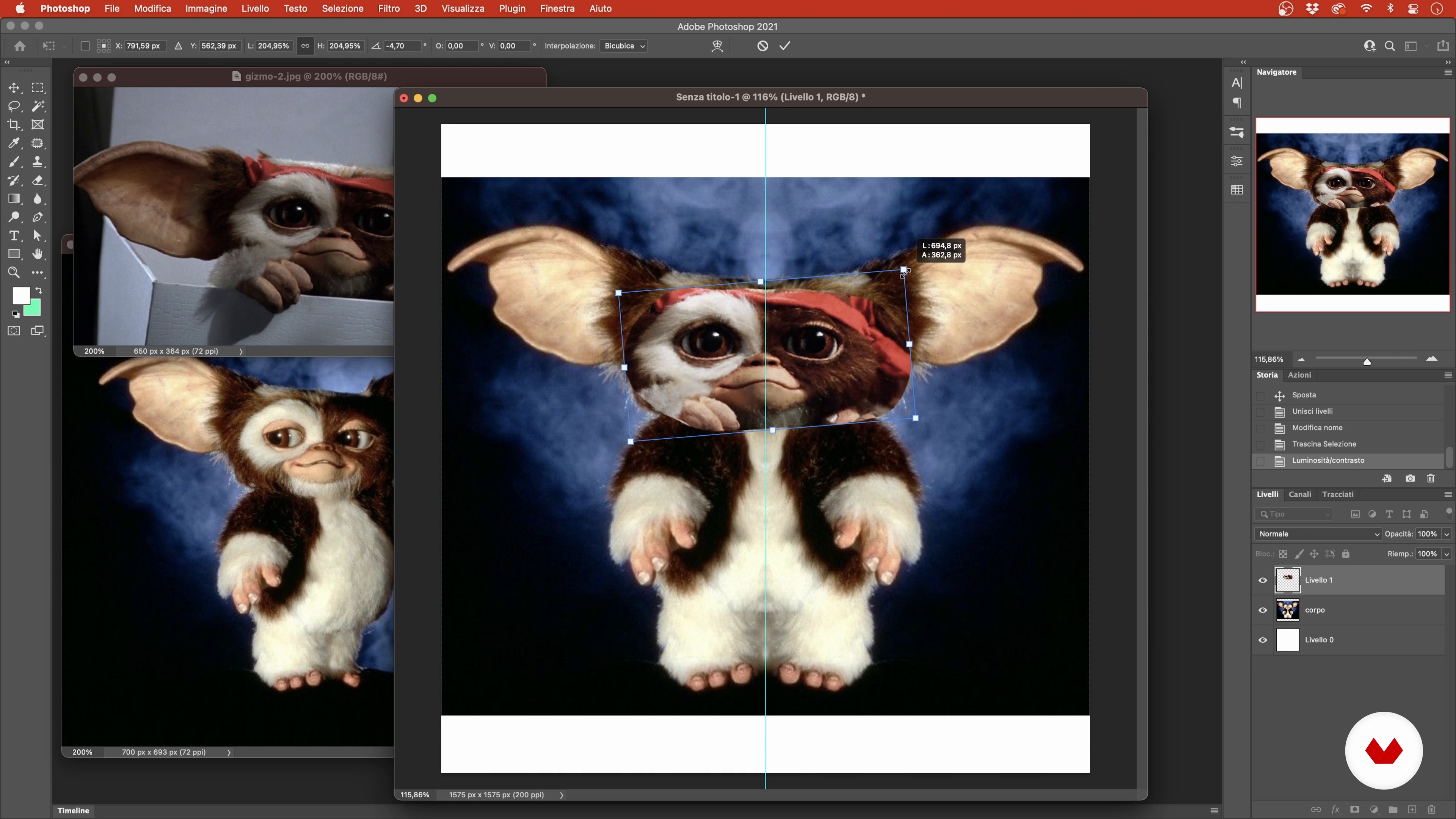This screenshot has height=819, width=1456.
Task: Click the Home button in options bar
Action: pyautogui.click(x=20, y=46)
